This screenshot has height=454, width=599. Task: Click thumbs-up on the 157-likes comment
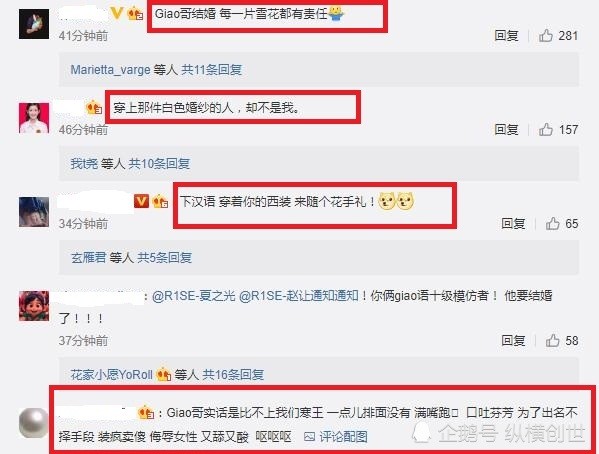coord(546,130)
